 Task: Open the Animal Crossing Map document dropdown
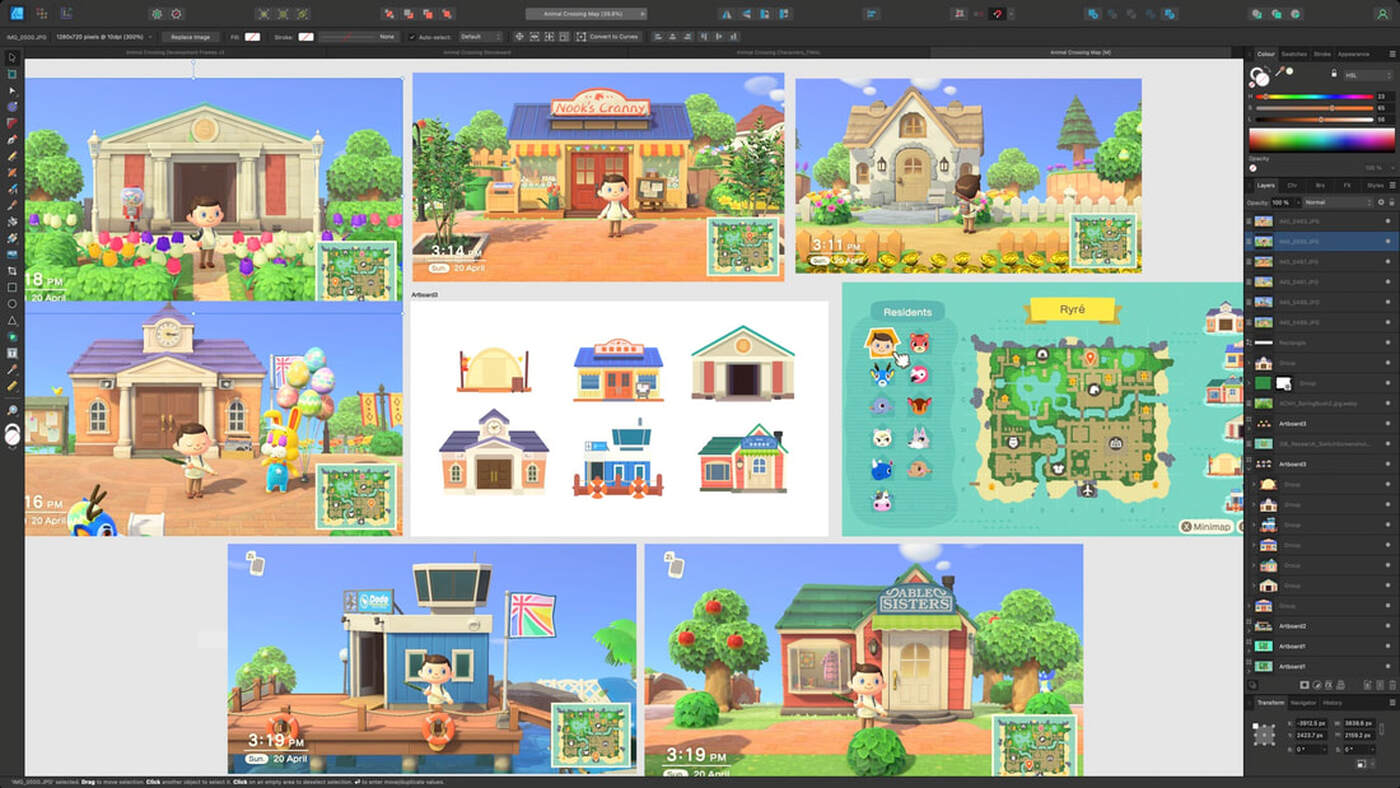[x=586, y=14]
